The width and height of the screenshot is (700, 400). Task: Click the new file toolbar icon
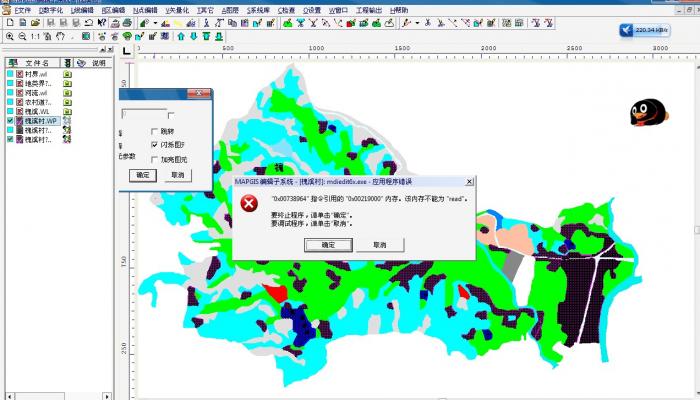9,23
